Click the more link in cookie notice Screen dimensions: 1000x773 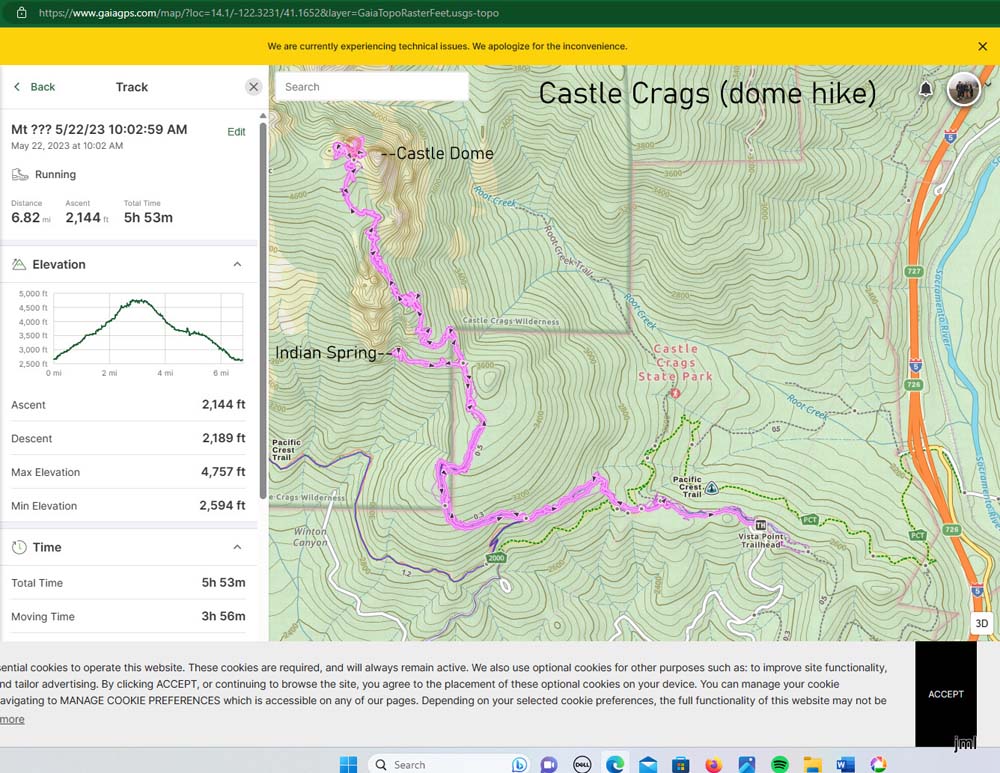[12, 719]
